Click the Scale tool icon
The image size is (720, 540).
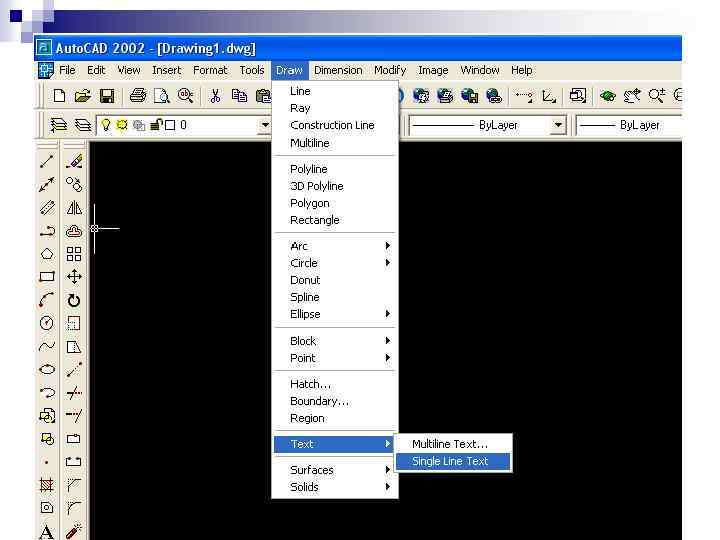pos(74,323)
